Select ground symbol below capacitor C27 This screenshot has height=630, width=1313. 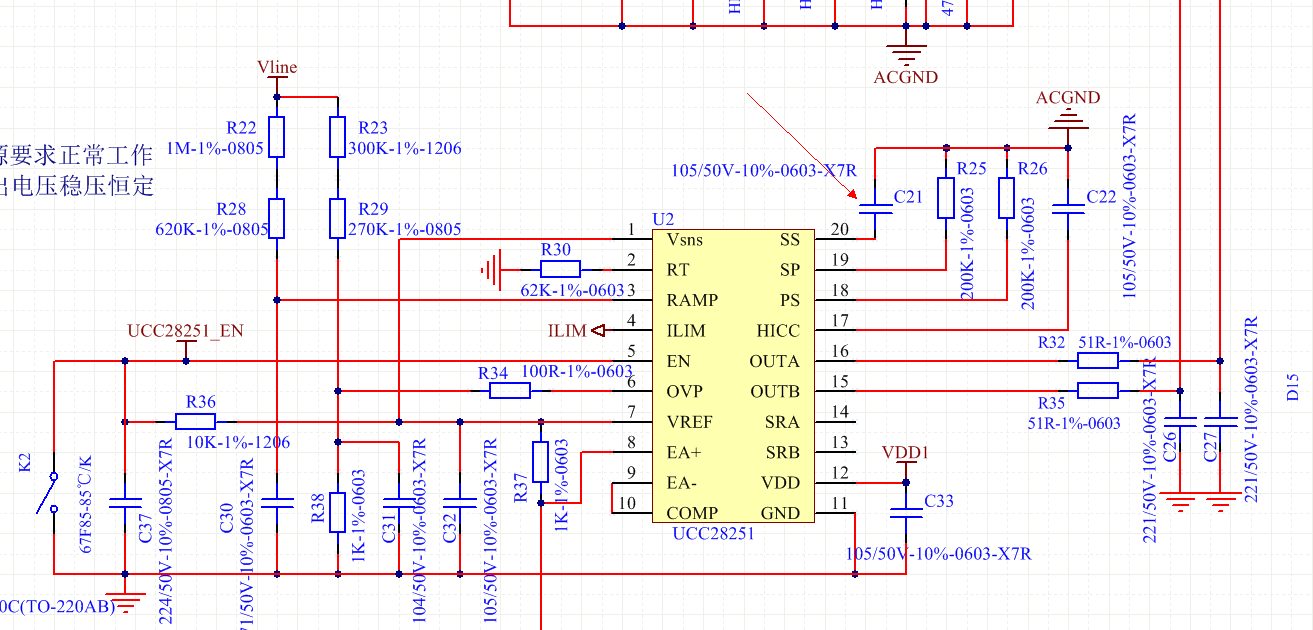[1220, 503]
